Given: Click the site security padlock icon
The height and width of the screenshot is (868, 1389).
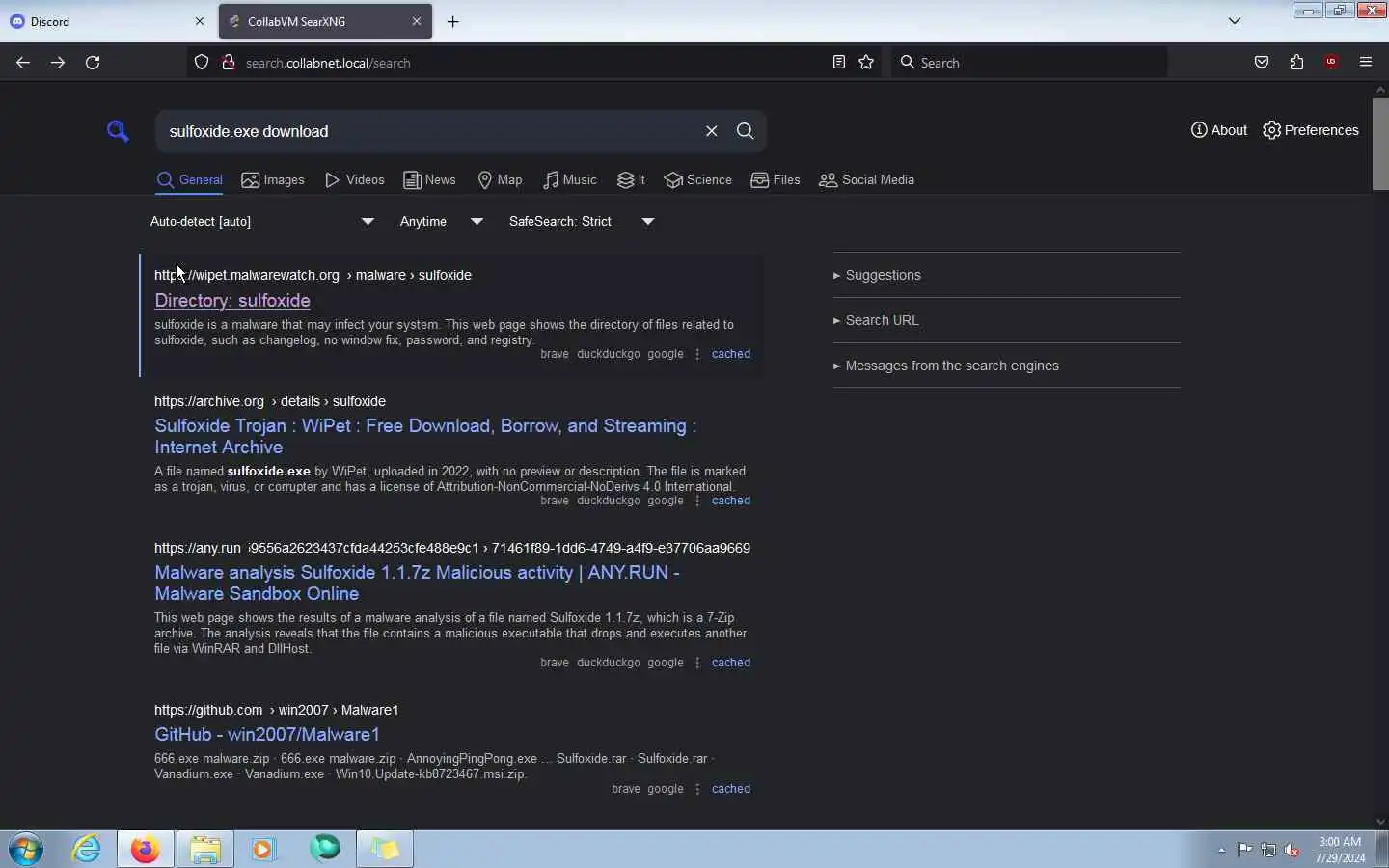Looking at the screenshot, I should click(x=229, y=63).
